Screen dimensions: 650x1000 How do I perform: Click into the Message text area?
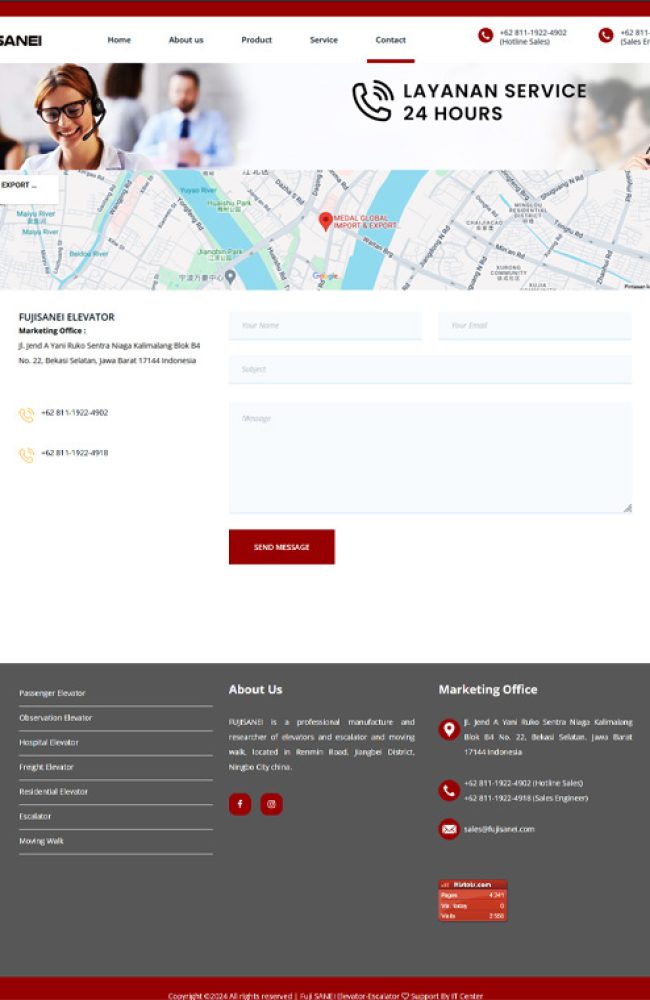pos(430,457)
